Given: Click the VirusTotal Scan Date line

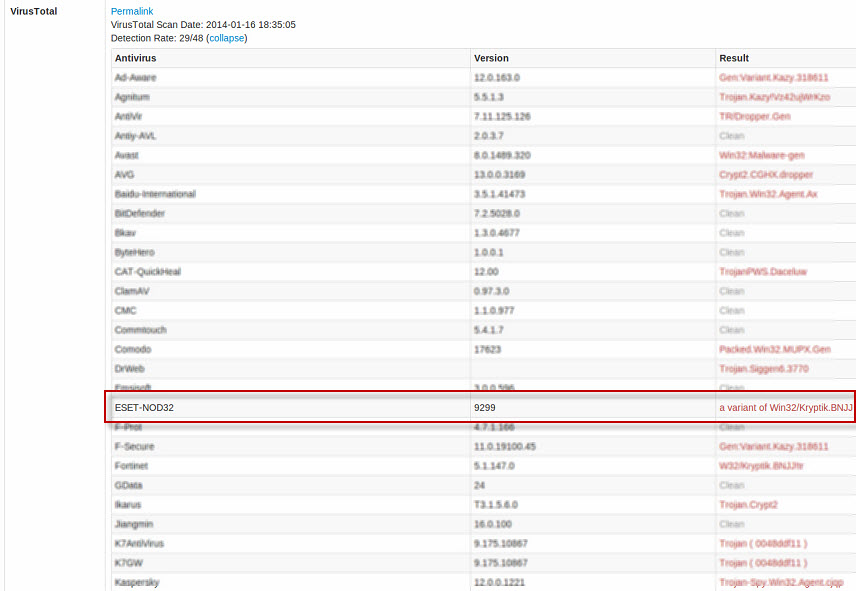Looking at the screenshot, I should 203,25.
